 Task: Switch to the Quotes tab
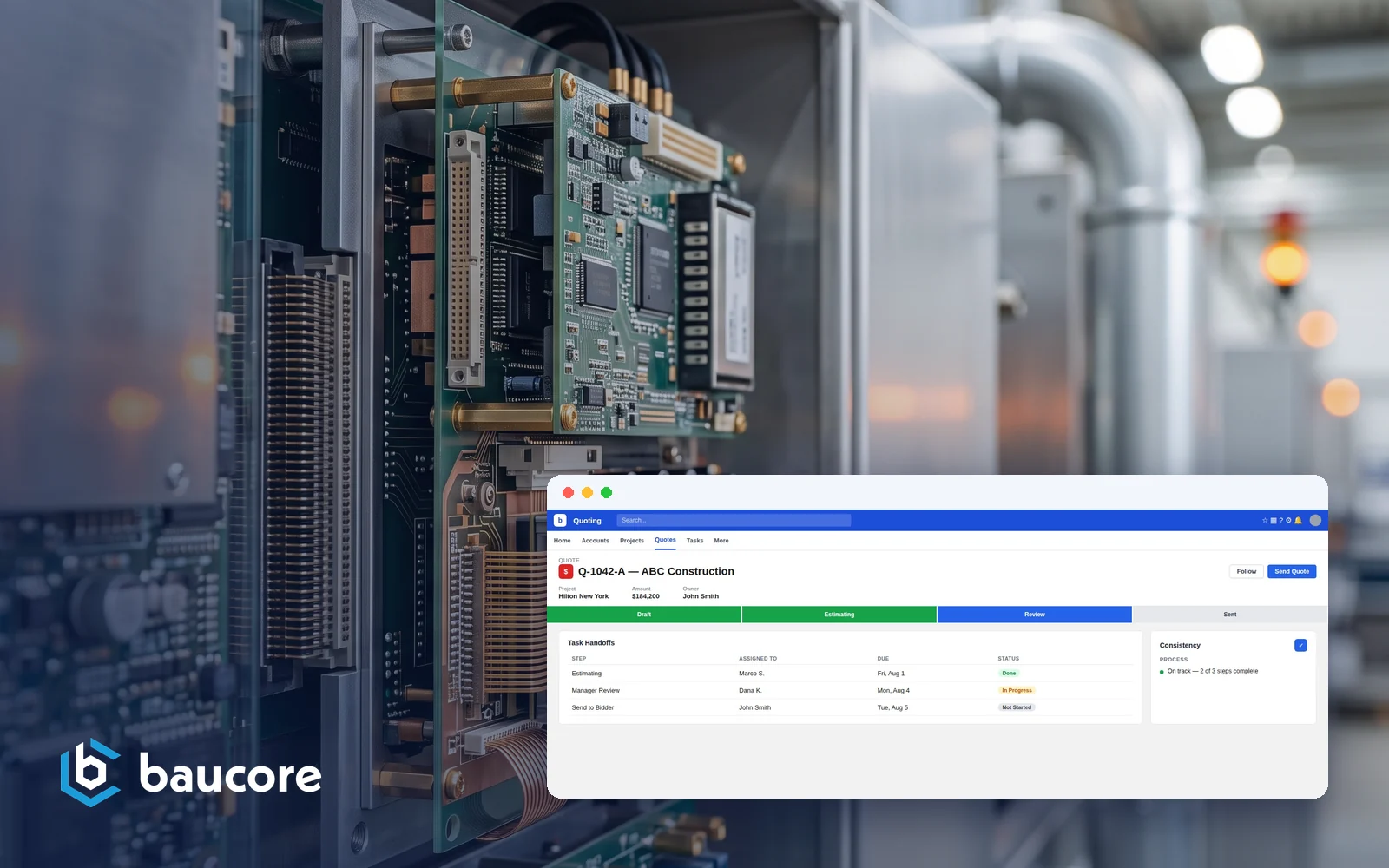[665, 540]
